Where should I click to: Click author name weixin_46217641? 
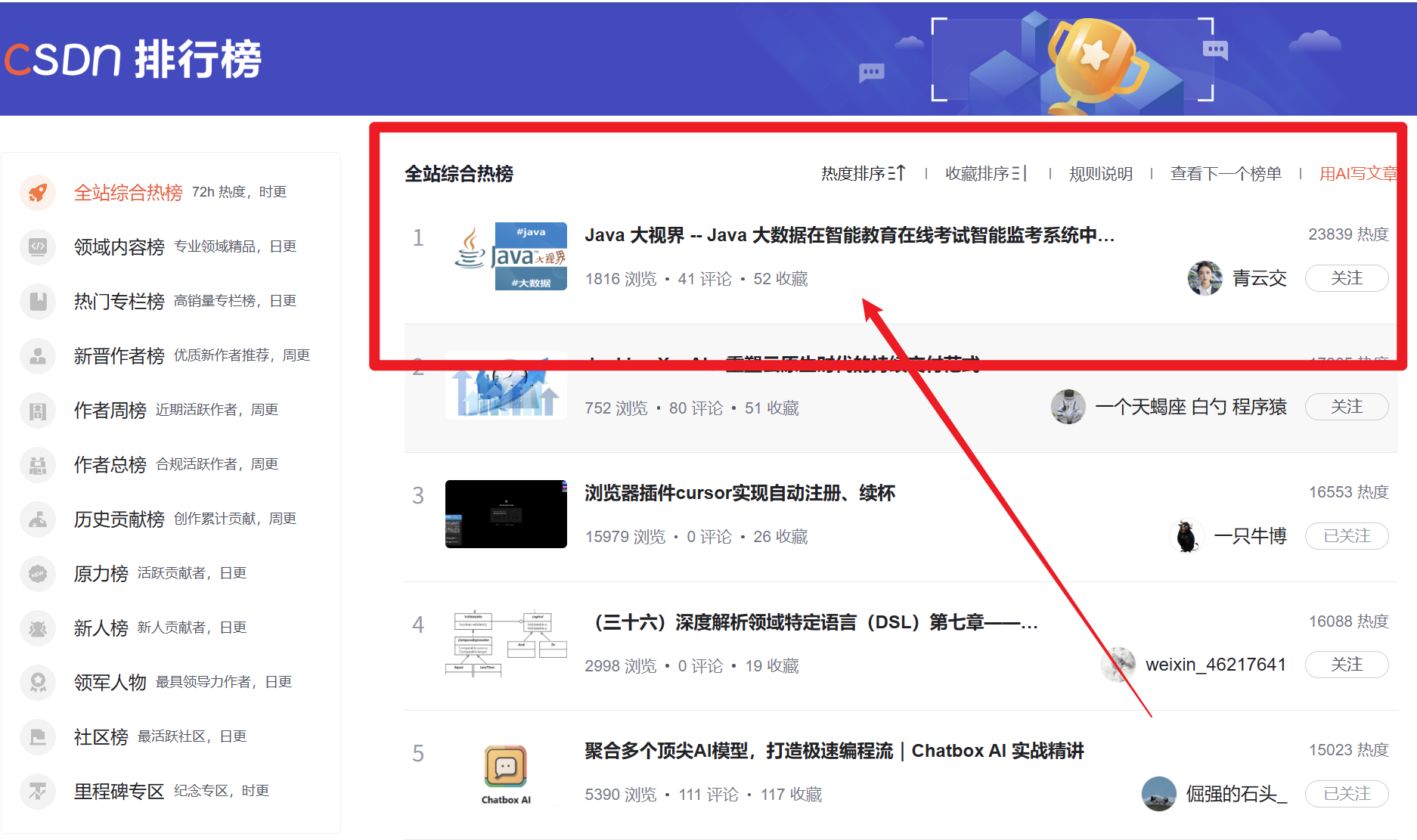[x=1216, y=665]
